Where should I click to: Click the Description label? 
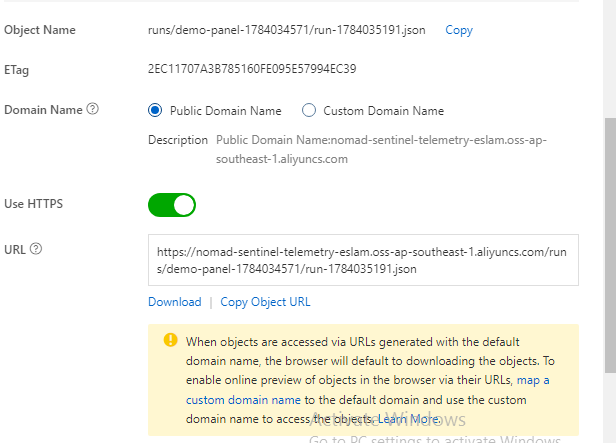[178, 140]
